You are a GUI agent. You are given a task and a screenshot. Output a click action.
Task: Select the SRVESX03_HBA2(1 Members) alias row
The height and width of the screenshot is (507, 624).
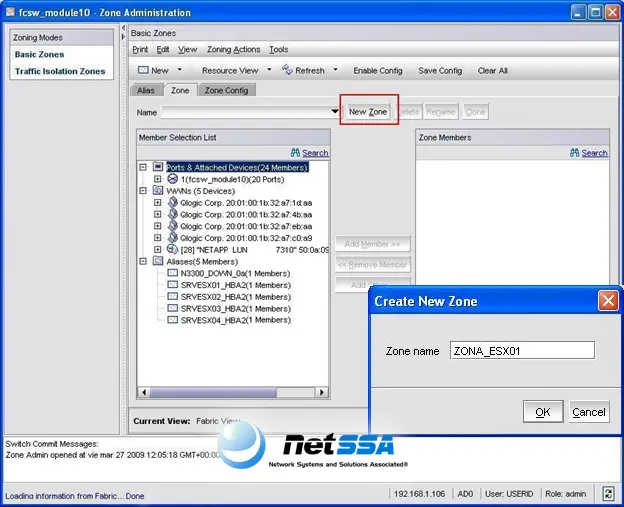tap(236, 308)
